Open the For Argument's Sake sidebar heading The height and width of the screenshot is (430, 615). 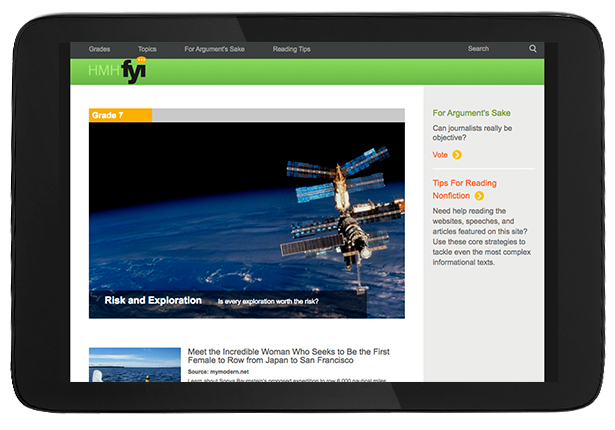(x=471, y=113)
